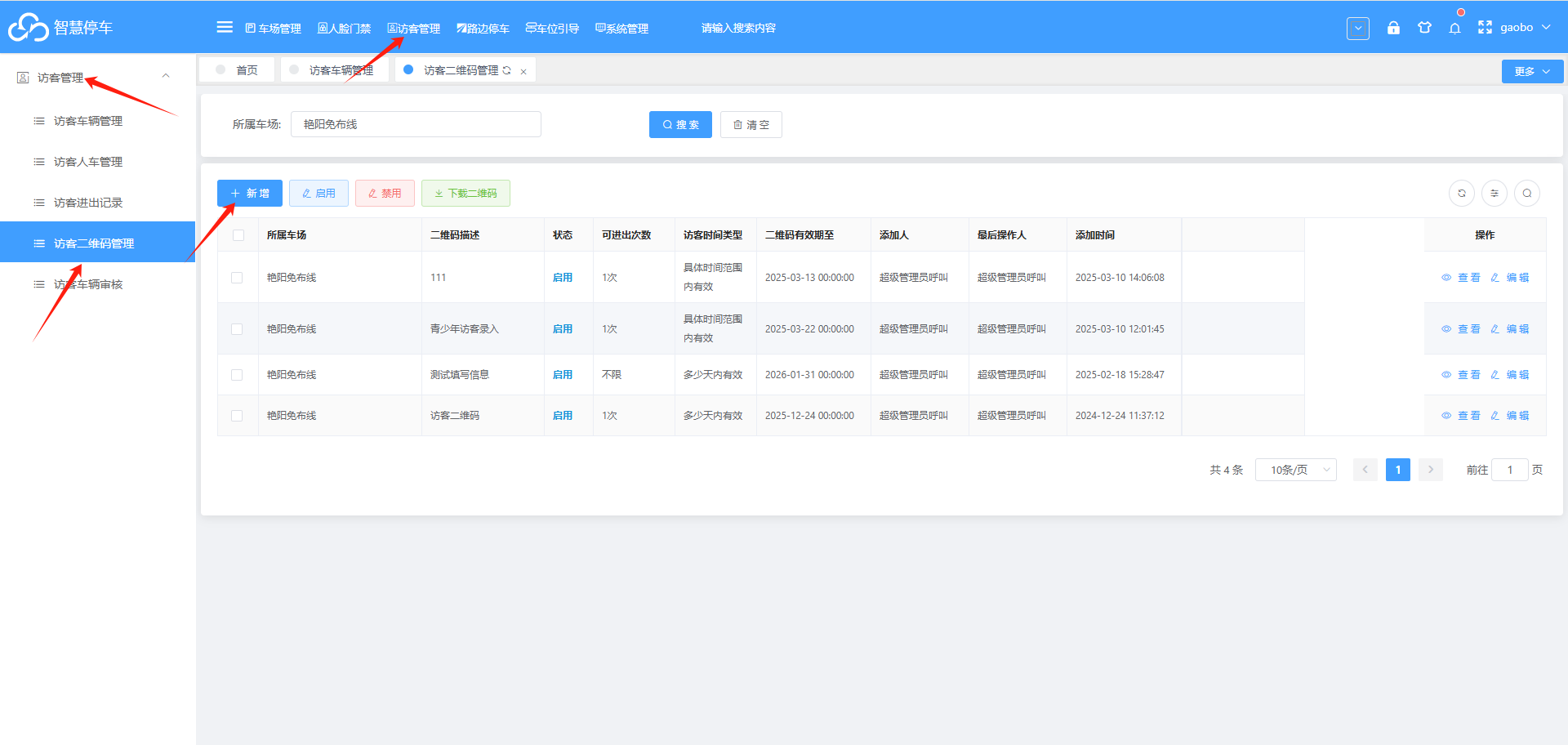Click the 新增 button

pos(250,194)
